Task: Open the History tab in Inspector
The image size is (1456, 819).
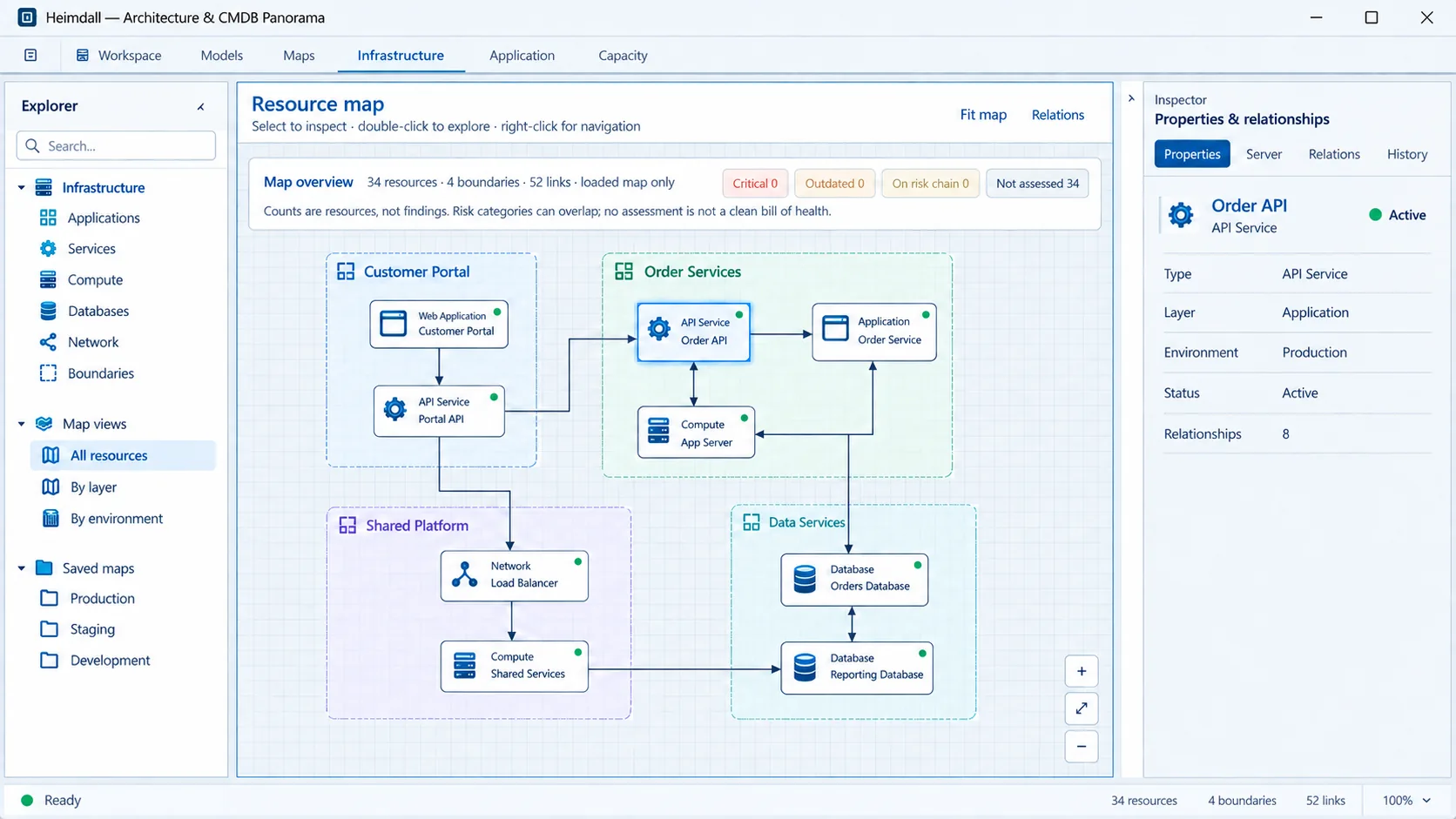Action: 1407,154
